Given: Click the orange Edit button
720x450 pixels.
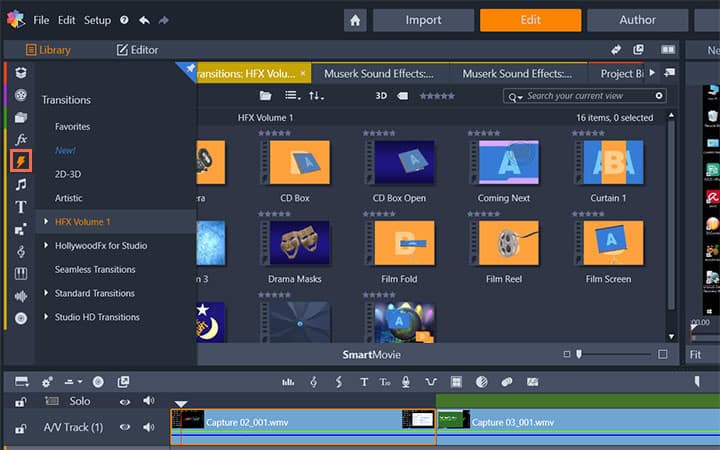Looking at the screenshot, I should click(x=530, y=20).
